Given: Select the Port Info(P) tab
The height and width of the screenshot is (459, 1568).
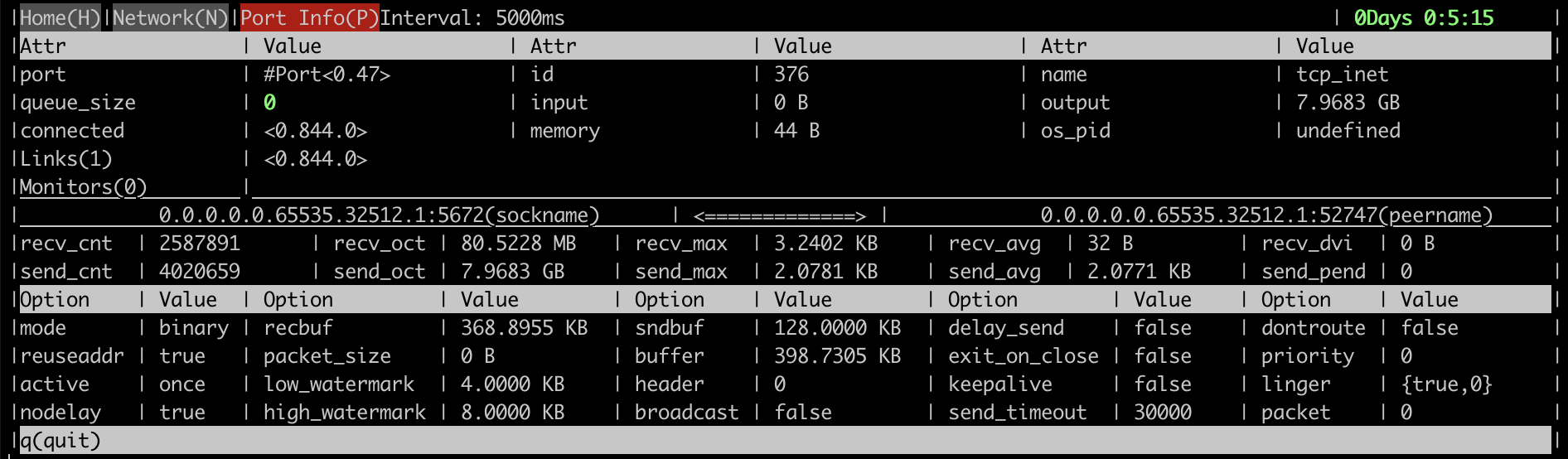Looking at the screenshot, I should tap(309, 17).
